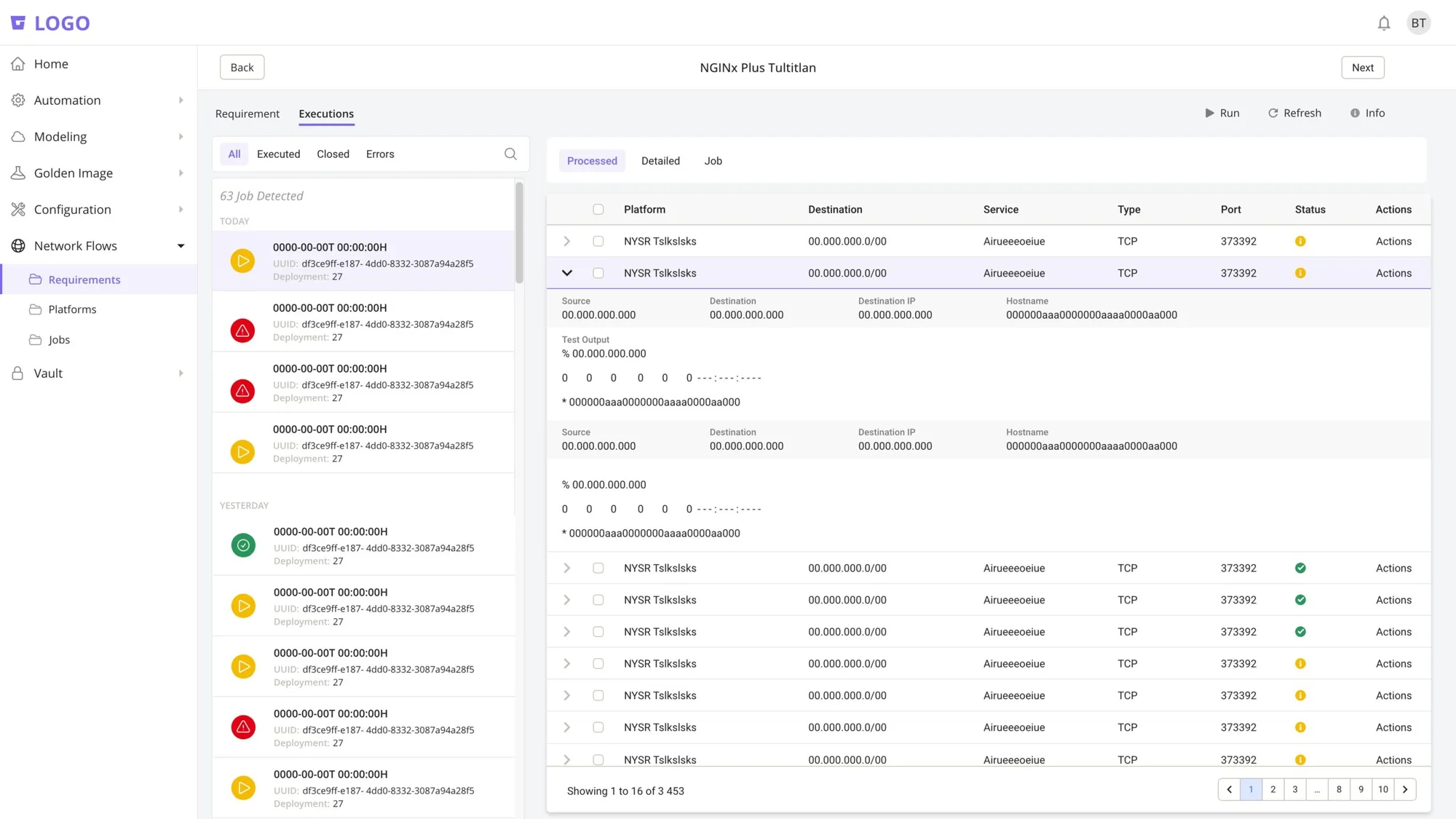Check the third NYSR Tslkslsks row checkbox

click(598, 568)
